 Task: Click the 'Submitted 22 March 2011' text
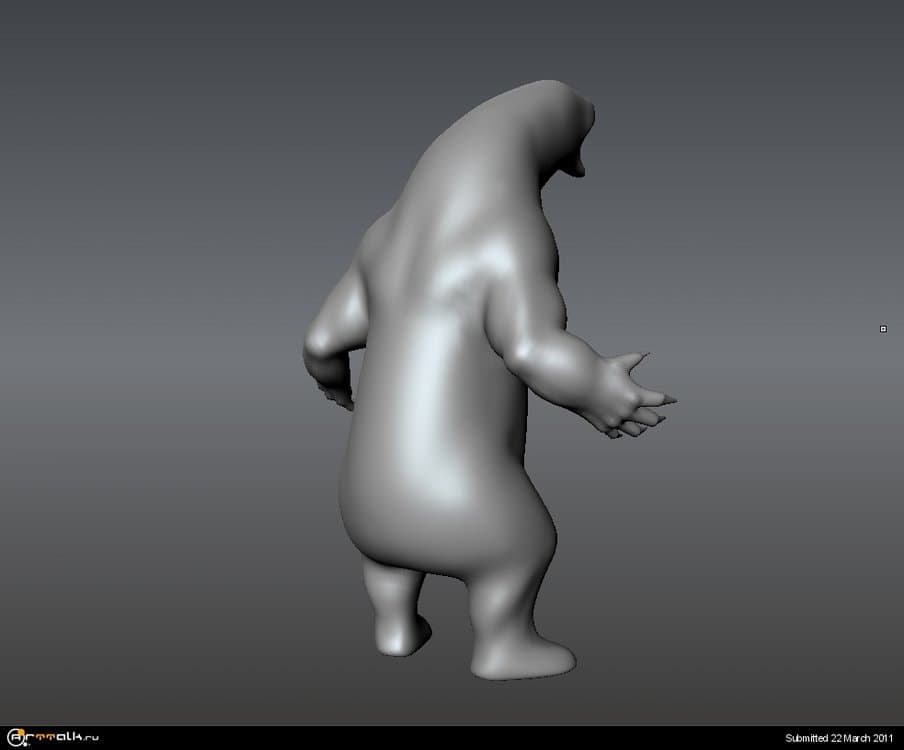click(x=838, y=738)
